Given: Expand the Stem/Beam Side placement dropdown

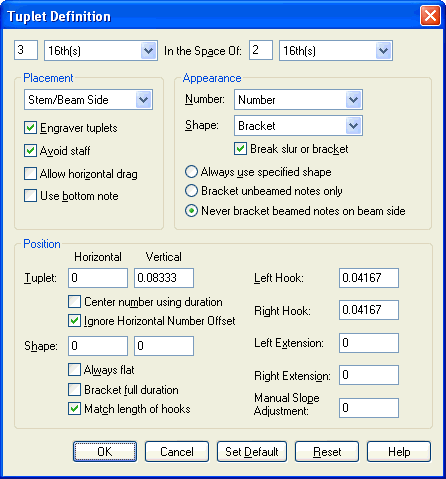Looking at the screenshot, I should [88, 100].
